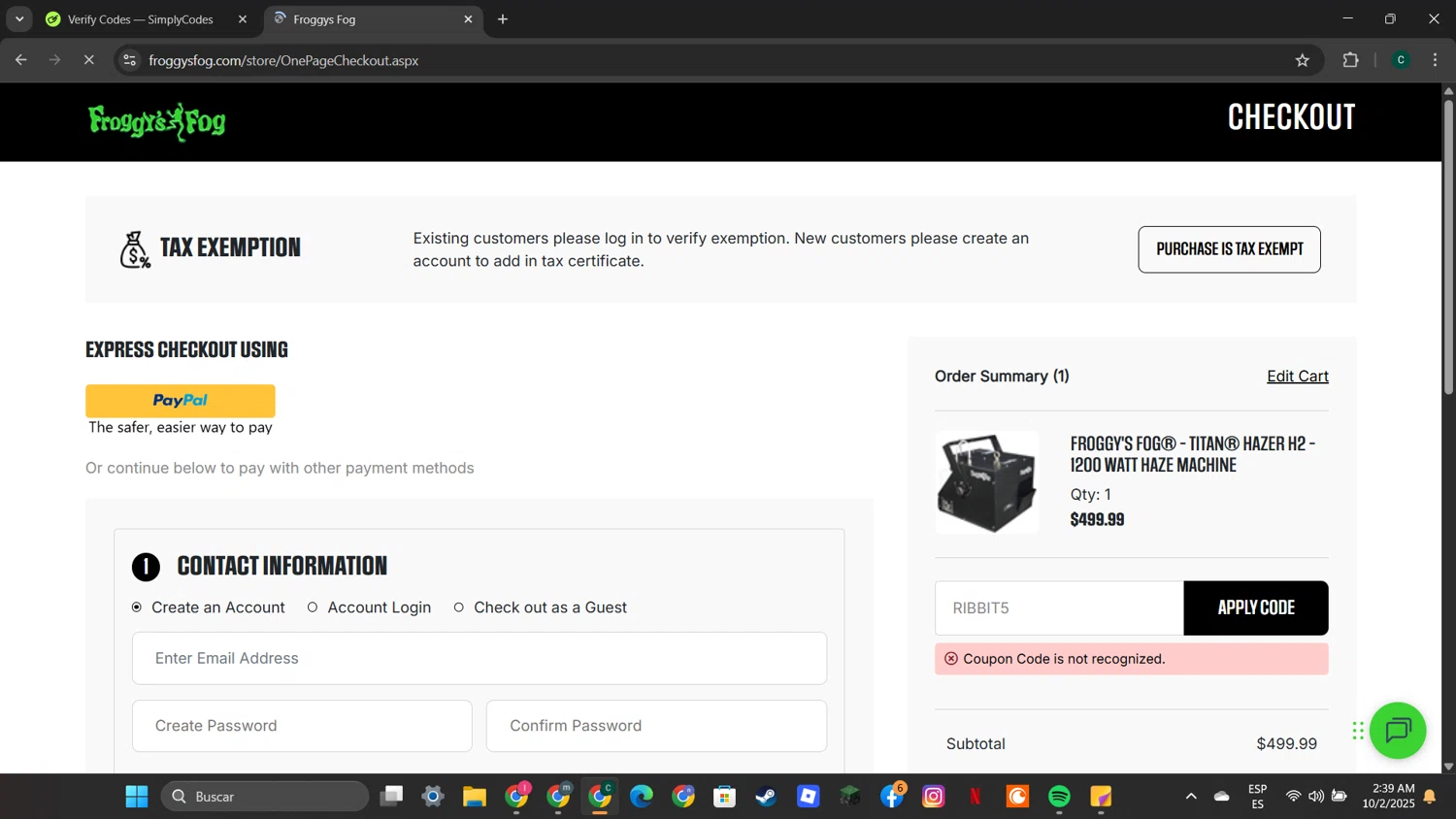
Task: Open the Chrome three-dot menu
Action: pos(1435,60)
